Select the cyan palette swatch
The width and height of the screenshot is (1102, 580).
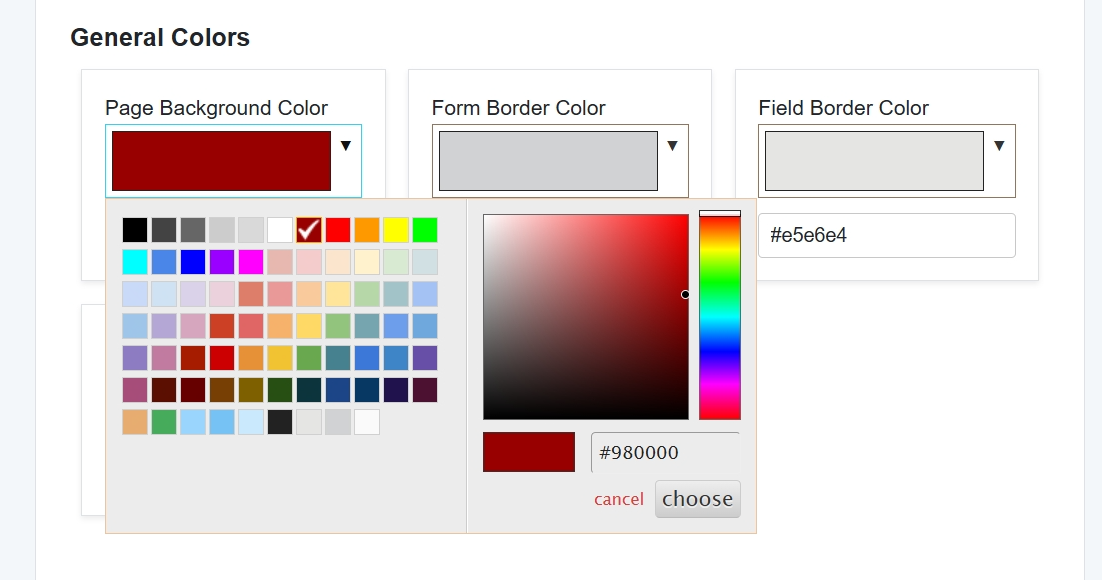pyautogui.click(x=135, y=262)
